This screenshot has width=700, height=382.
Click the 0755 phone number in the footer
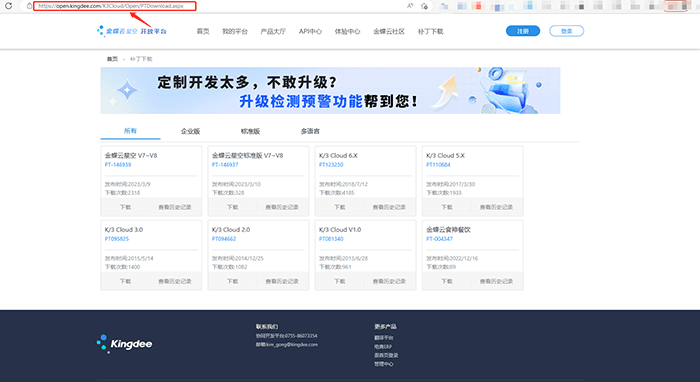300,336
